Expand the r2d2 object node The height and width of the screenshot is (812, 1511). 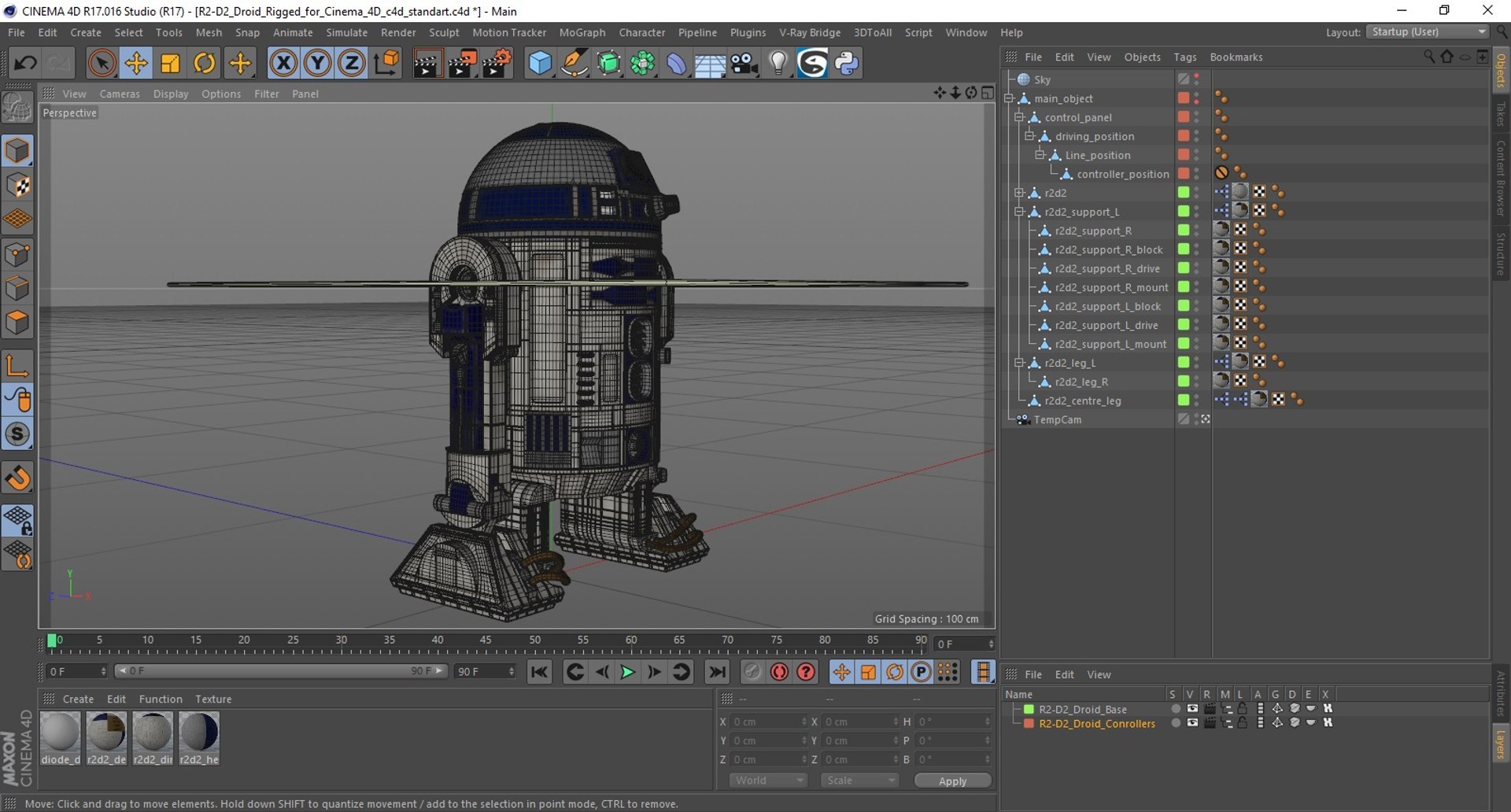coord(1019,193)
